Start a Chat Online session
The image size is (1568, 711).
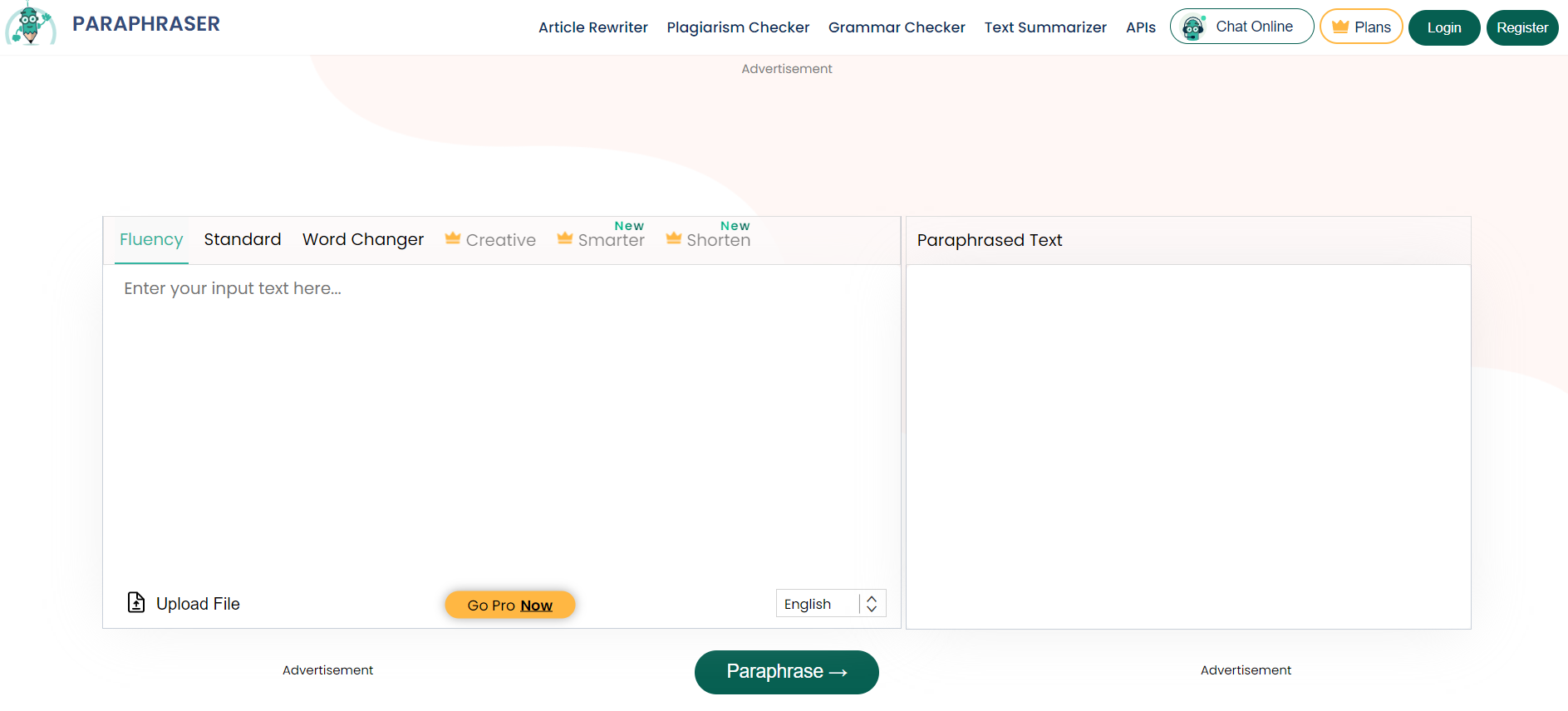pos(1241,27)
